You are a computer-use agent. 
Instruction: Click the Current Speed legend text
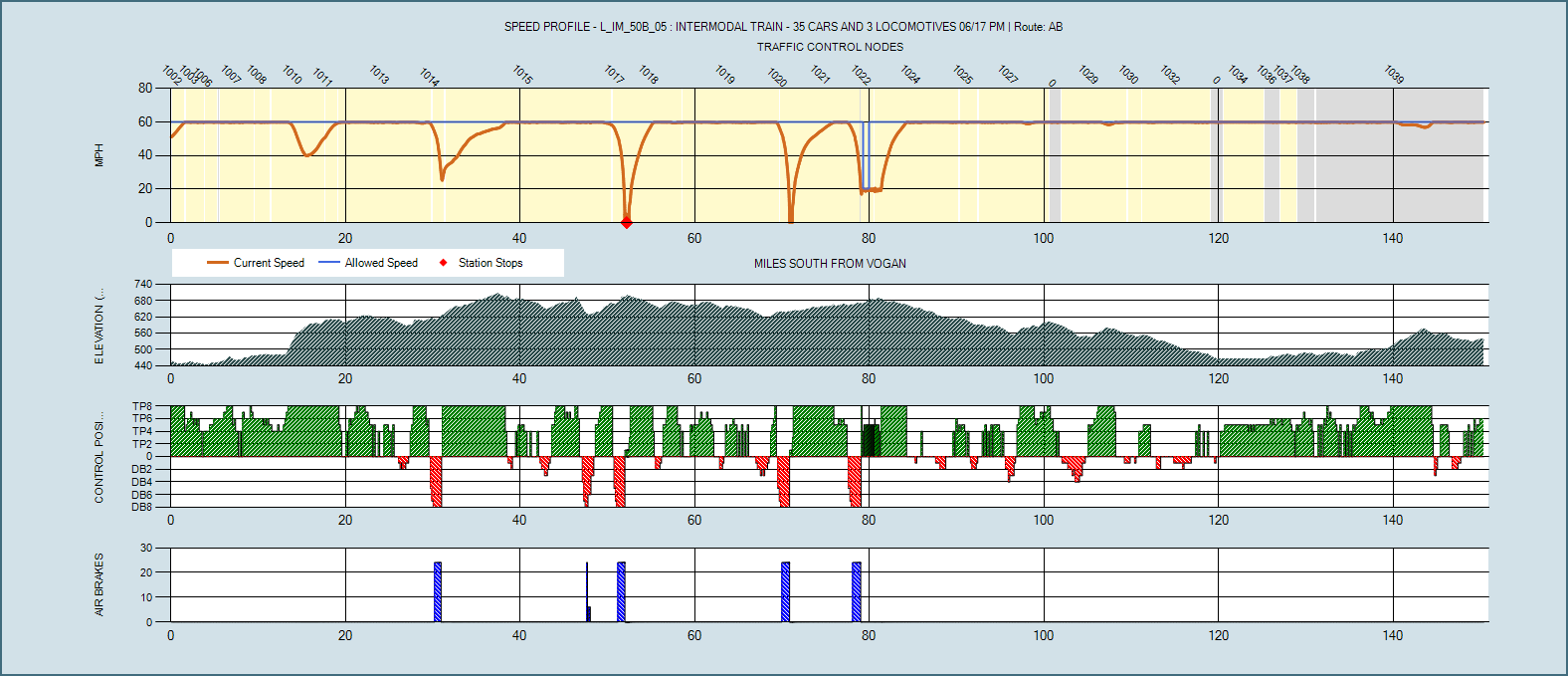click(269, 263)
